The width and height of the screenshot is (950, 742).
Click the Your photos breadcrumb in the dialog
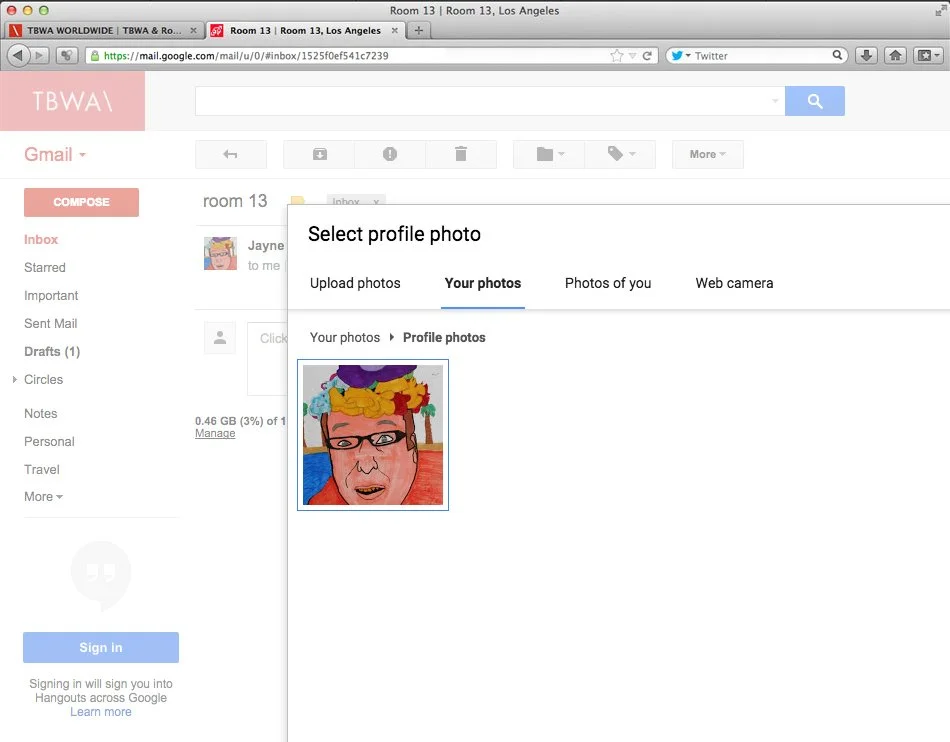[x=345, y=337]
